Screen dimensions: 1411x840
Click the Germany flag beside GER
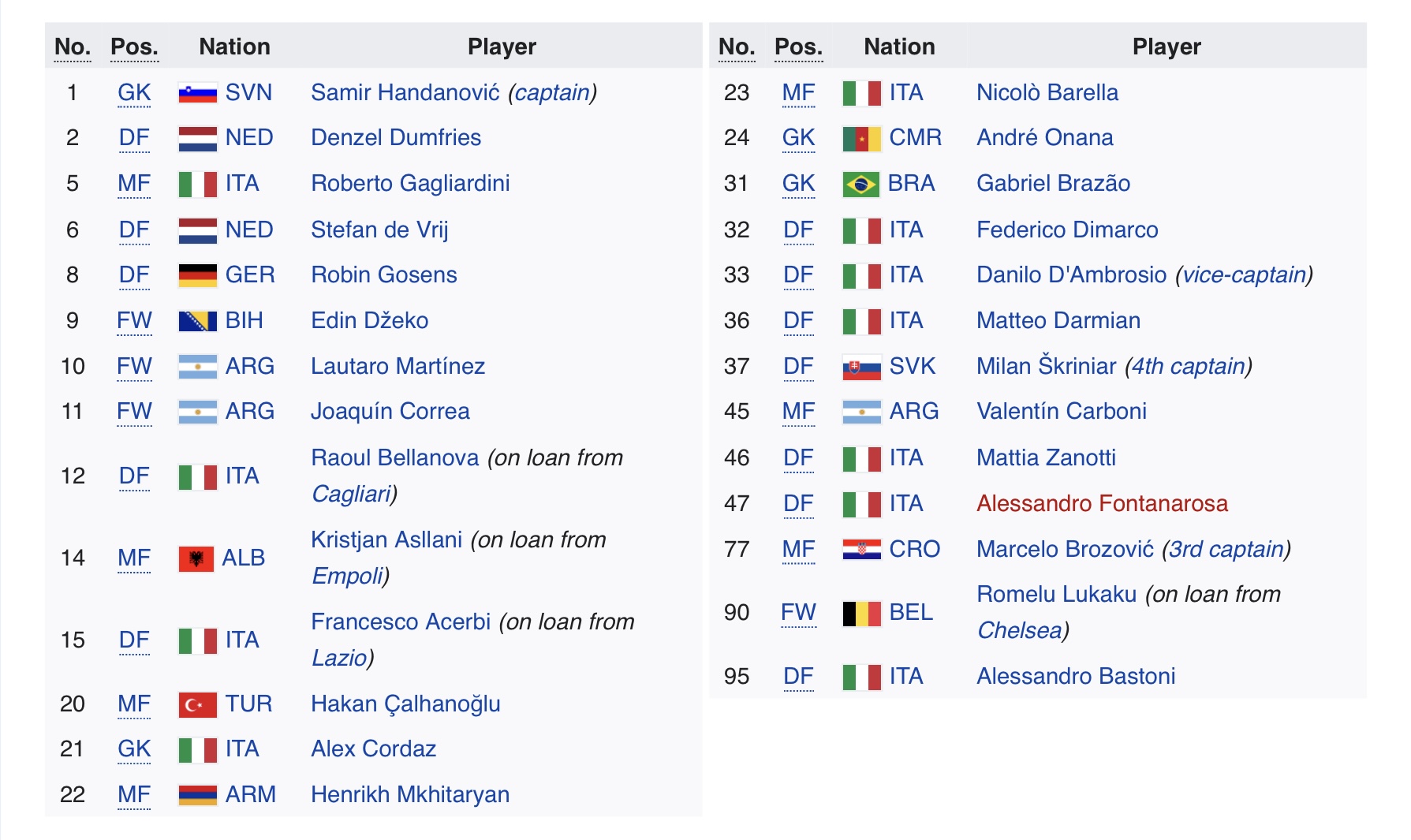(x=197, y=275)
